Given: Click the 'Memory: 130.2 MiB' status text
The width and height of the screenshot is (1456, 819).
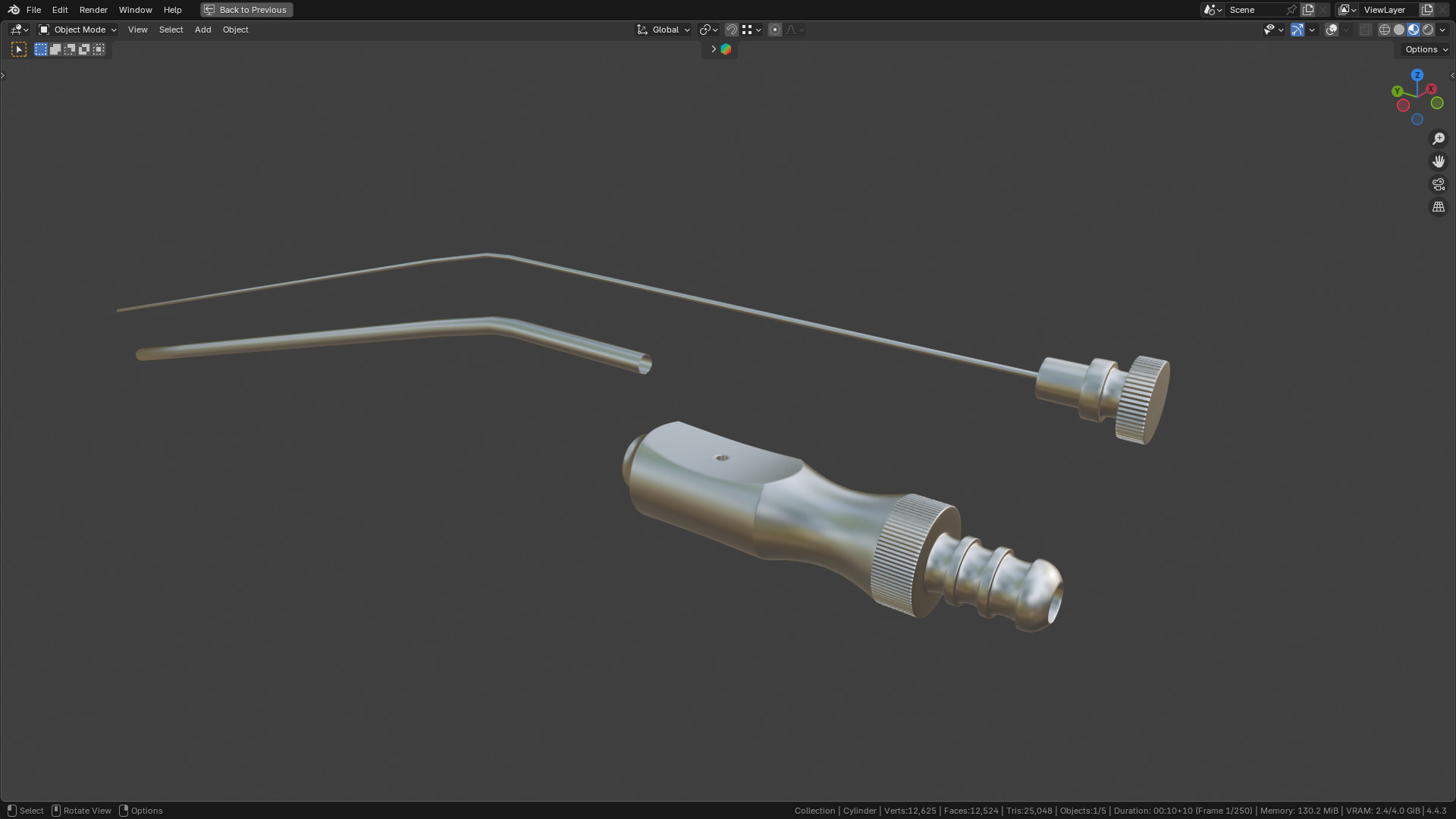Looking at the screenshot, I should (1299, 811).
